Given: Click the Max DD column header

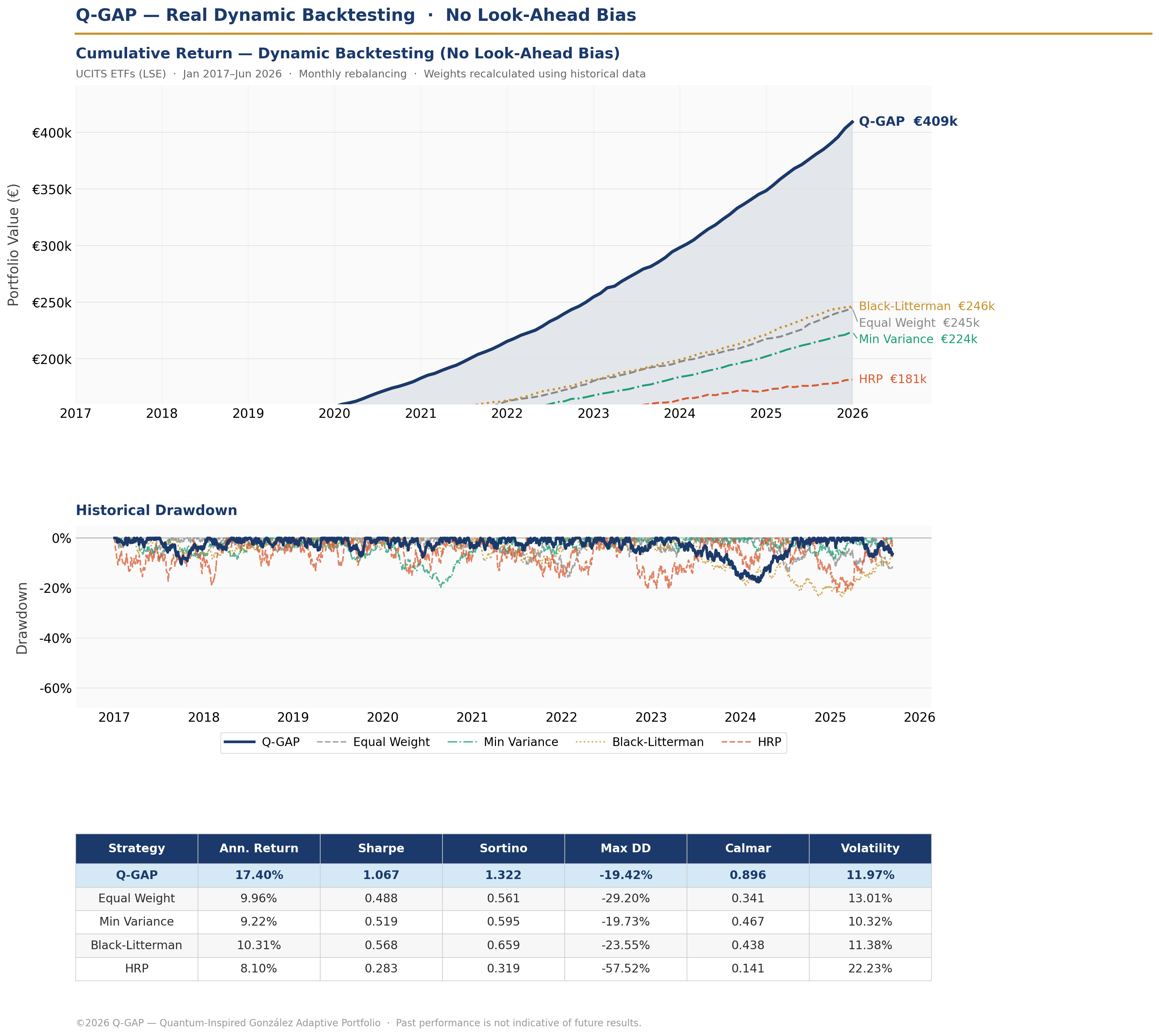Looking at the screenshot, I should (626, 848).
